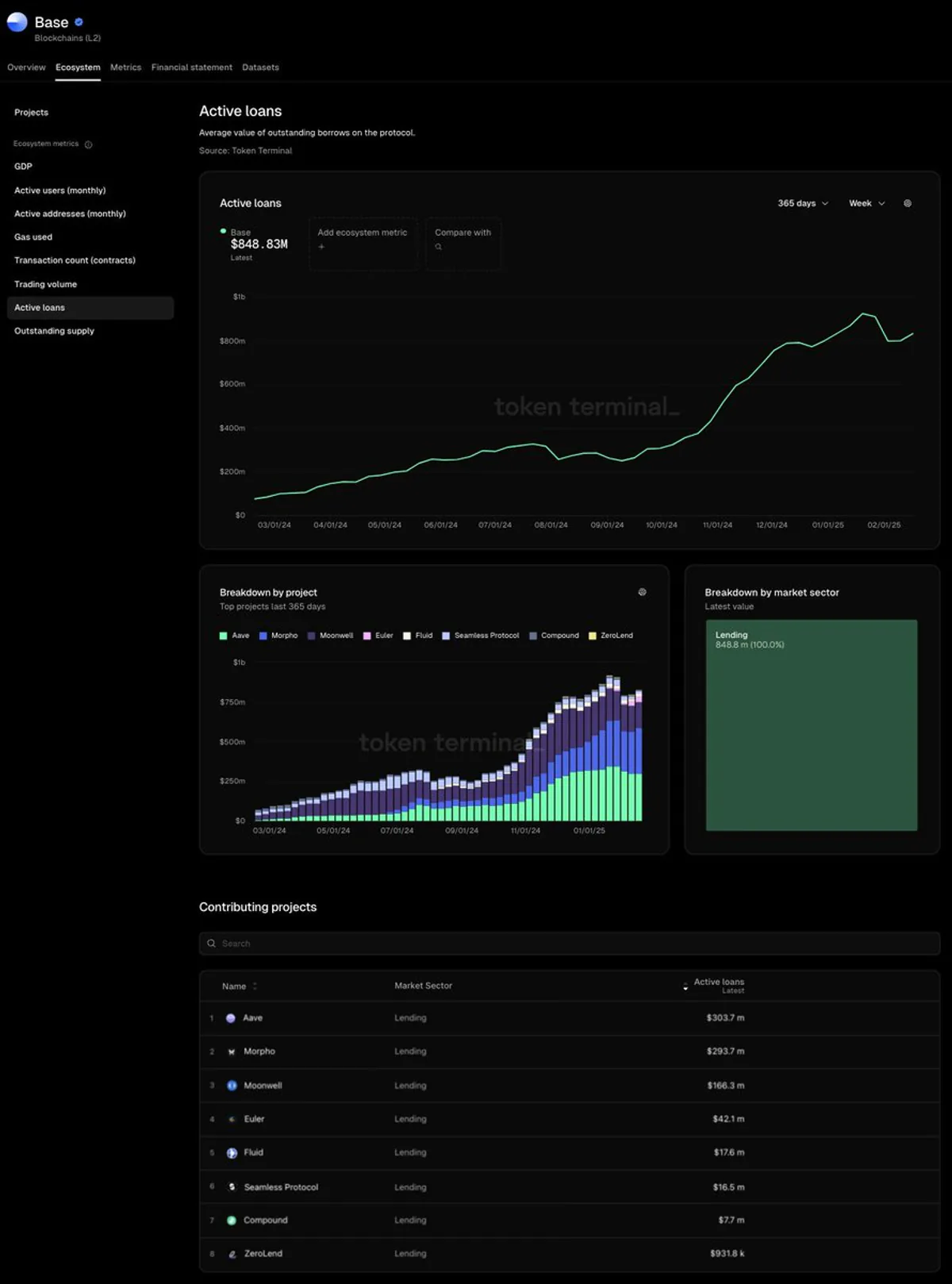Image resolution: width=952 pixels, height=1284 pixels.
Task: Sort by Active loans column arrows
Action: (685, 986)
